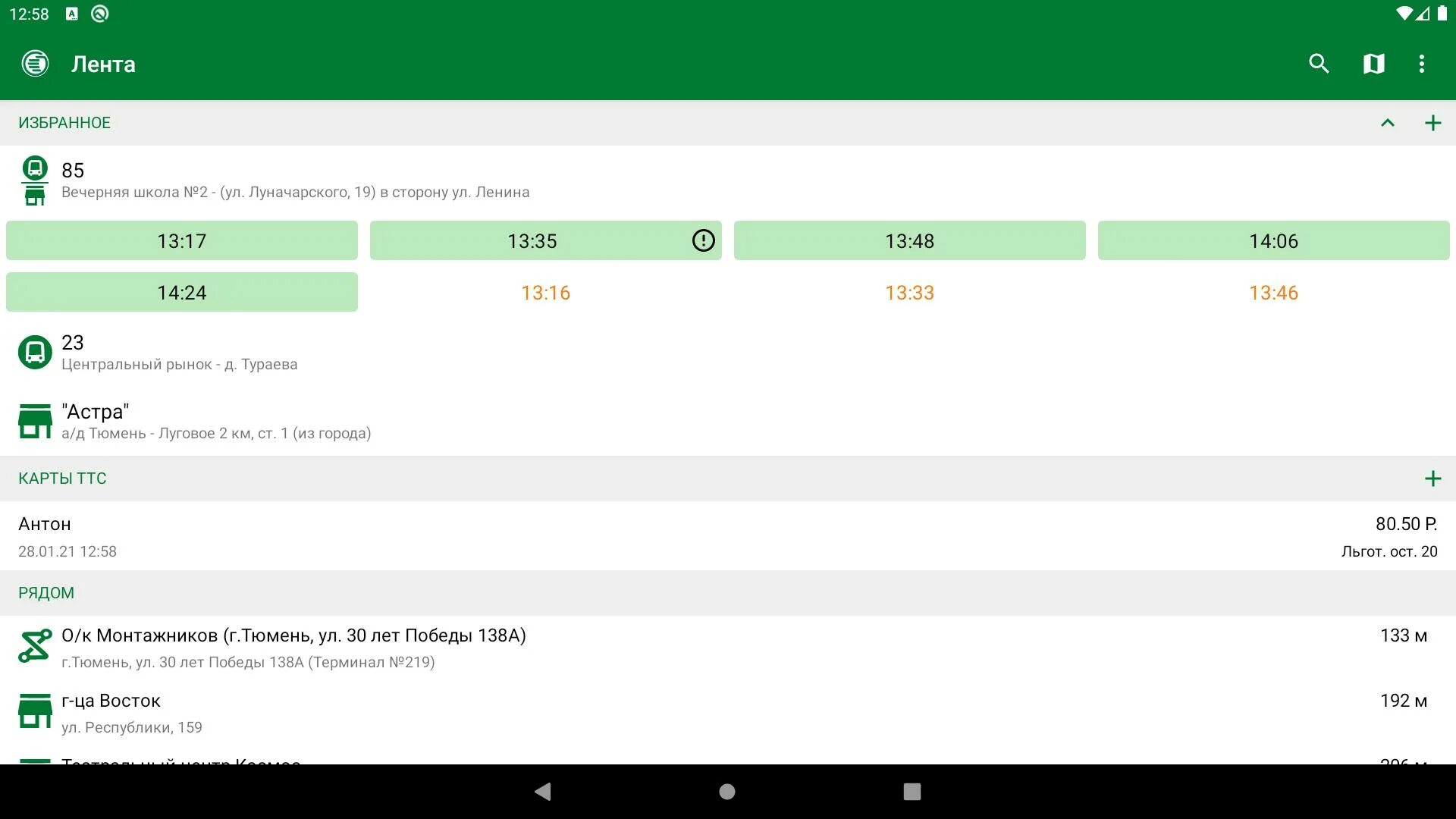1456x819 pixels.
Task: Open search with the magnifier icon
Action: [1319, 64]
